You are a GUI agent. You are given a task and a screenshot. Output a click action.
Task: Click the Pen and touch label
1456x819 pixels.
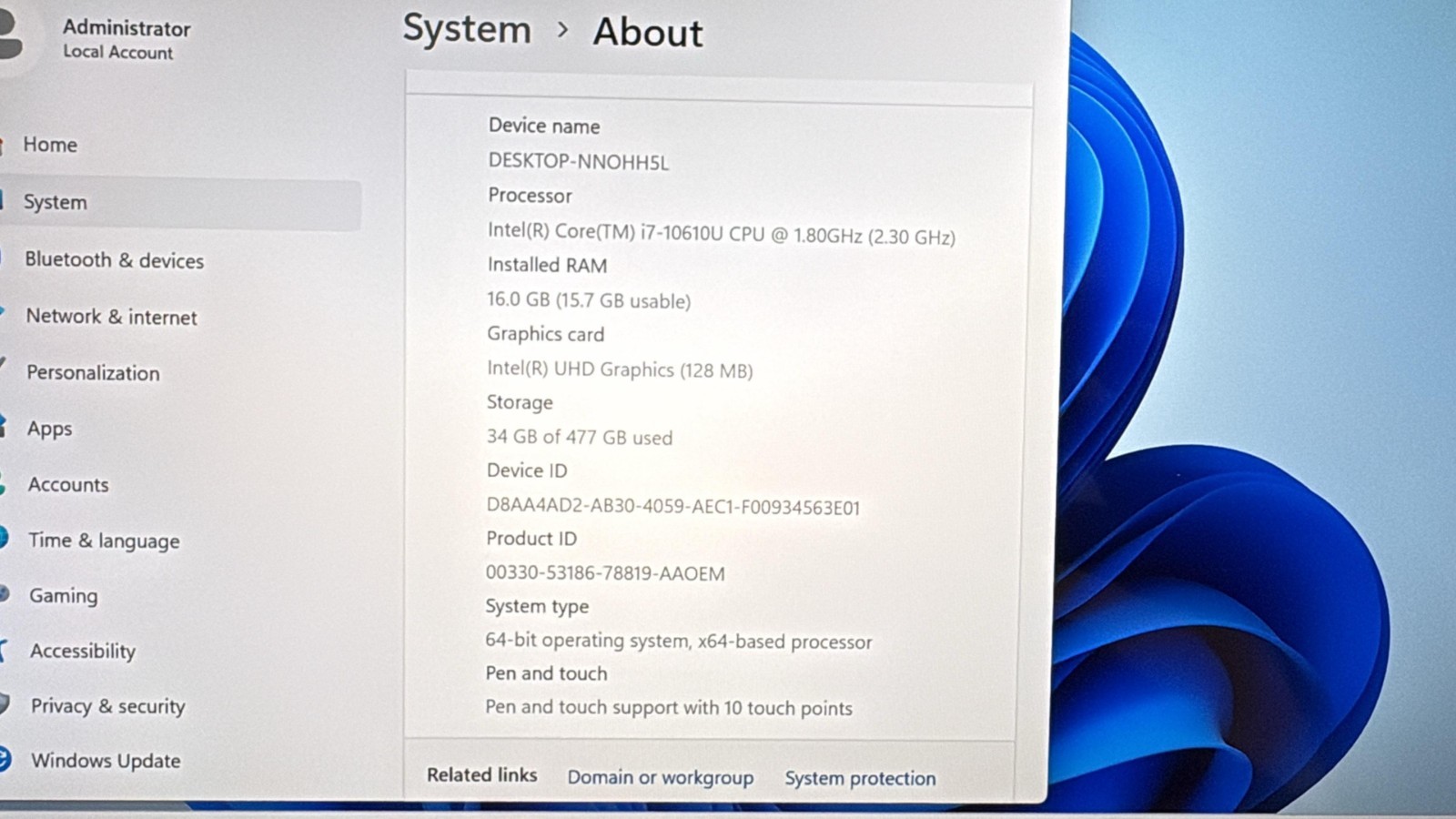546,673
